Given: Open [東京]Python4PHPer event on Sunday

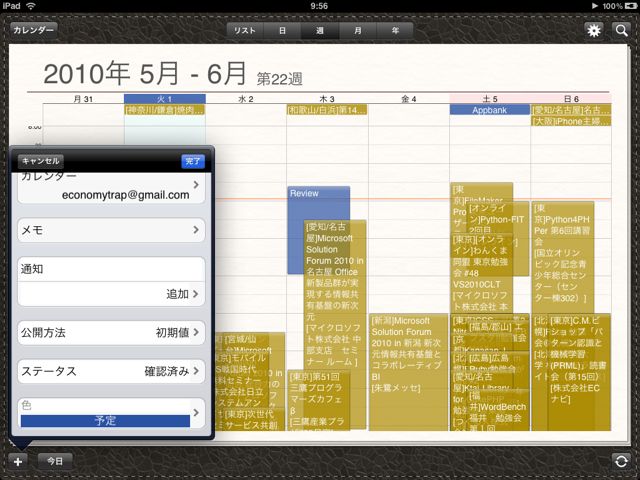Looking at the screenshot, I should point(563,257).
